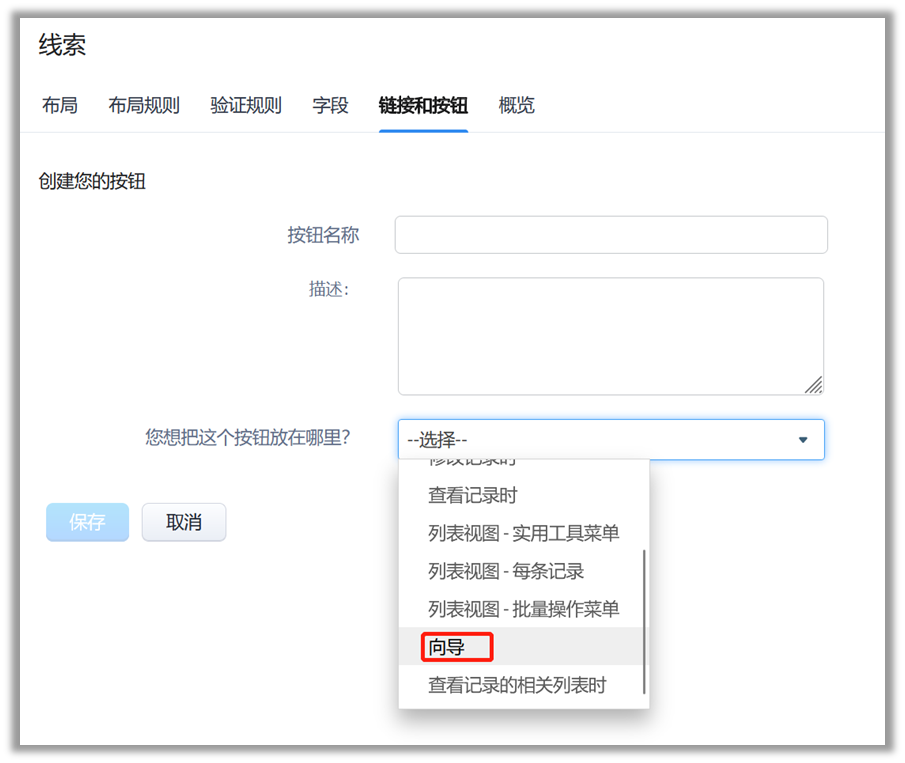This screenshot has width=905, height=763.
Task: Click inside the 描述 text area
Action: tap(610, 335)
